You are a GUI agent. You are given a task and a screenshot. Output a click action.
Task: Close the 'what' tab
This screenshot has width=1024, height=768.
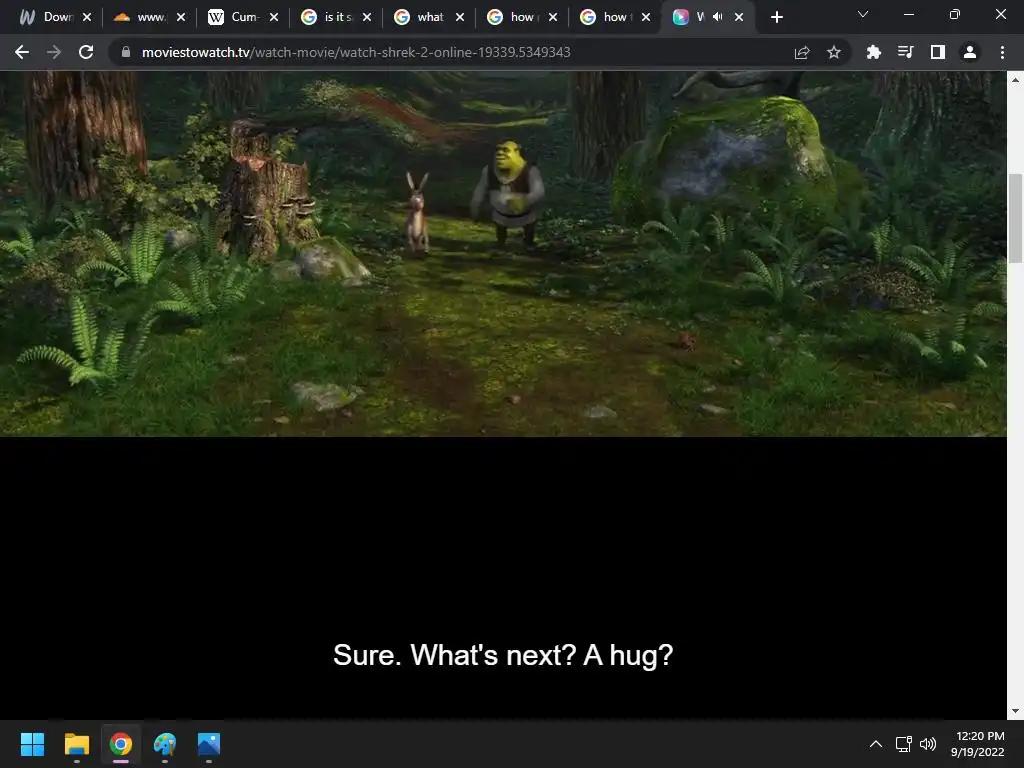460,17
